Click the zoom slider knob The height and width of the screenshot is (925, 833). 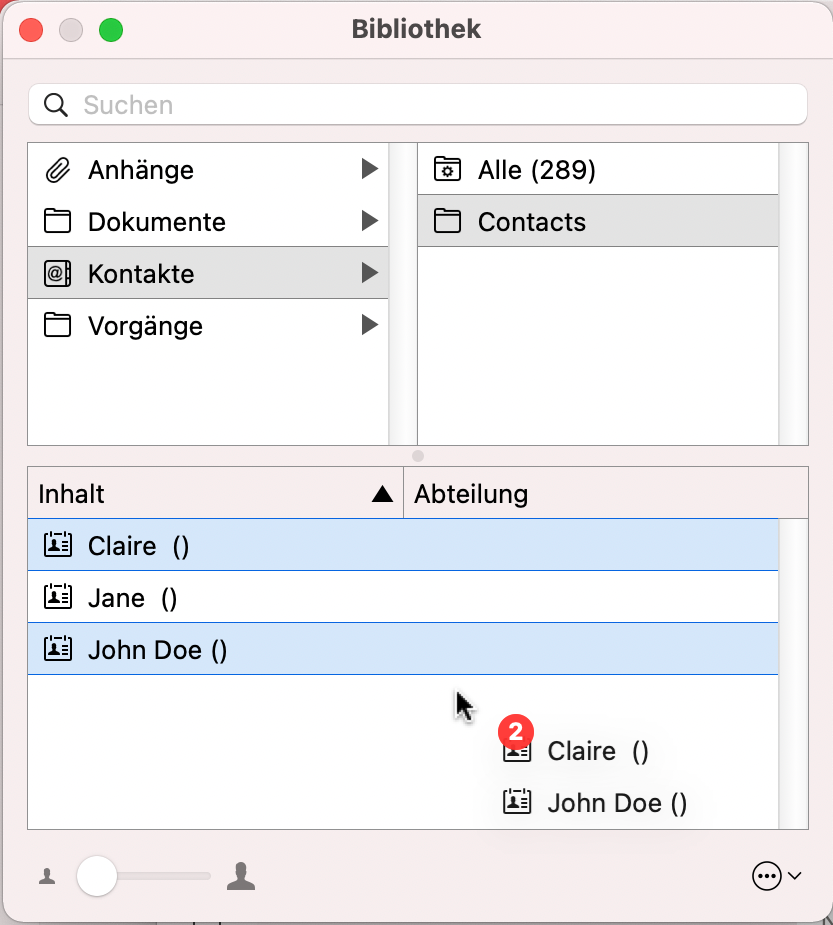click(x=97, y=876)
